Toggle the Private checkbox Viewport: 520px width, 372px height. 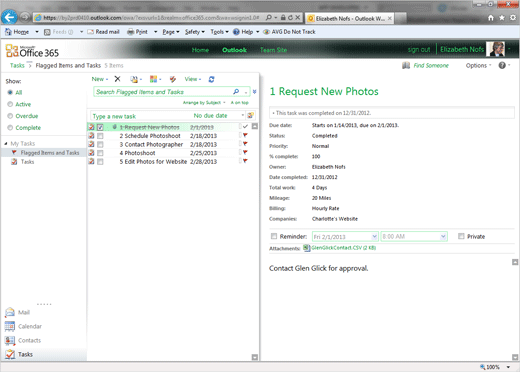461,236
